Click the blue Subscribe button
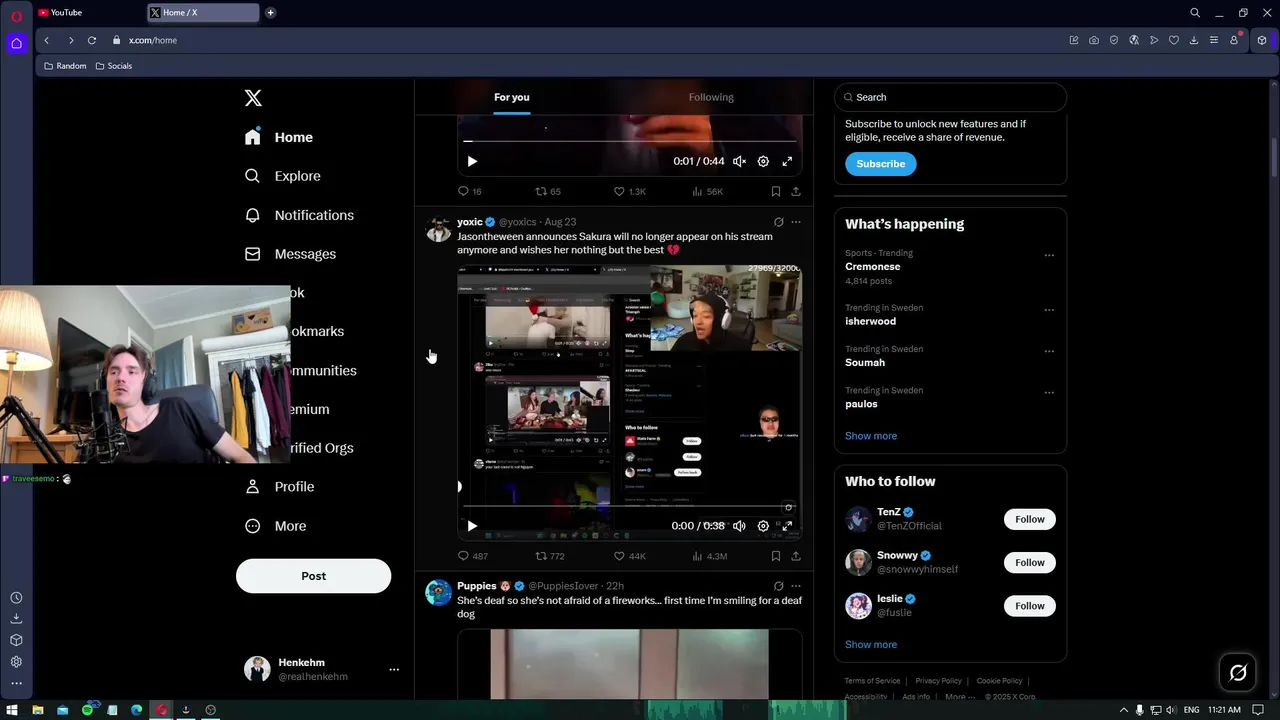 tap(880, 164)
